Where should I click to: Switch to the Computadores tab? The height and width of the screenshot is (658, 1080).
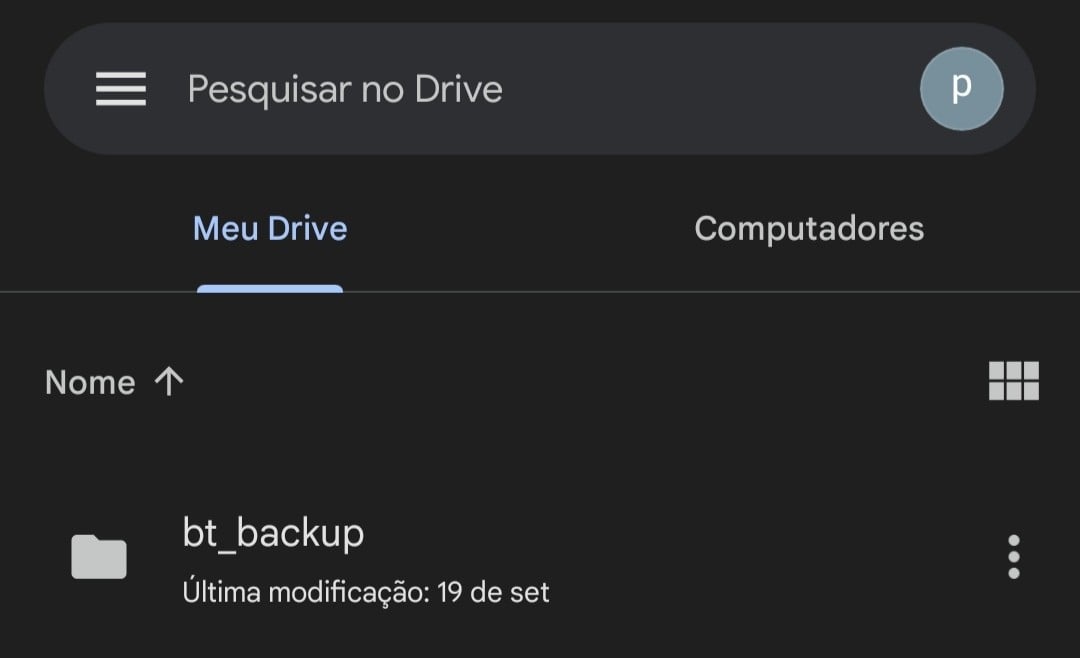809,229
